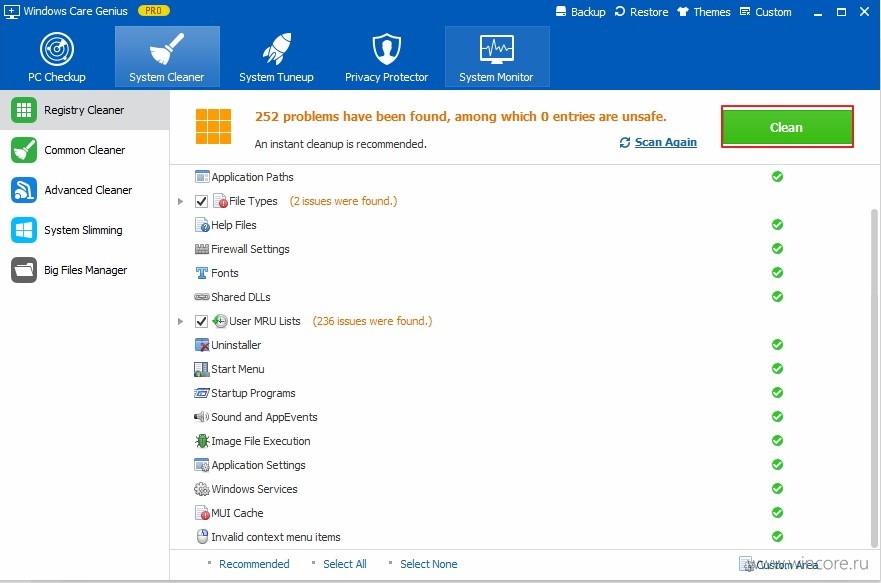Click the Application Settings icon
Image resolution: width=881 pixels, height=583 pixels.
pos(202,465)
